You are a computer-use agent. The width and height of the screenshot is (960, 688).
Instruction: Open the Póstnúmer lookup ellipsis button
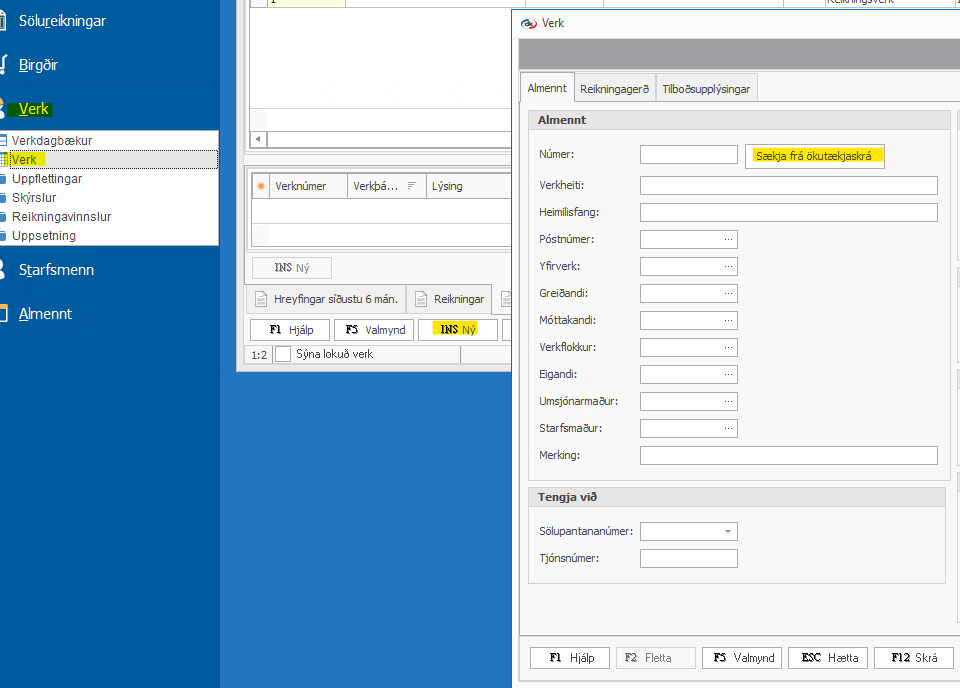tap(729, 239)
